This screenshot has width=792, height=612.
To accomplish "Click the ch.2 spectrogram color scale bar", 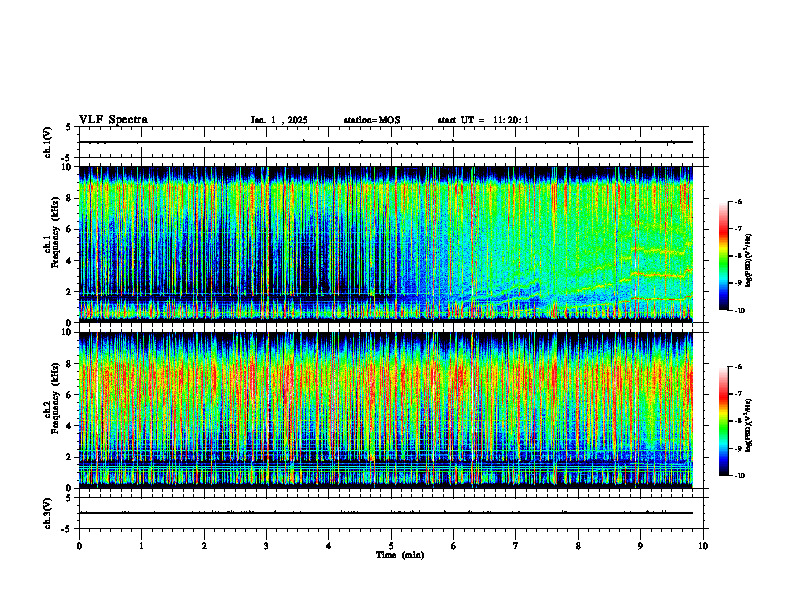I will pyautogui.click(x=724, y=421).
